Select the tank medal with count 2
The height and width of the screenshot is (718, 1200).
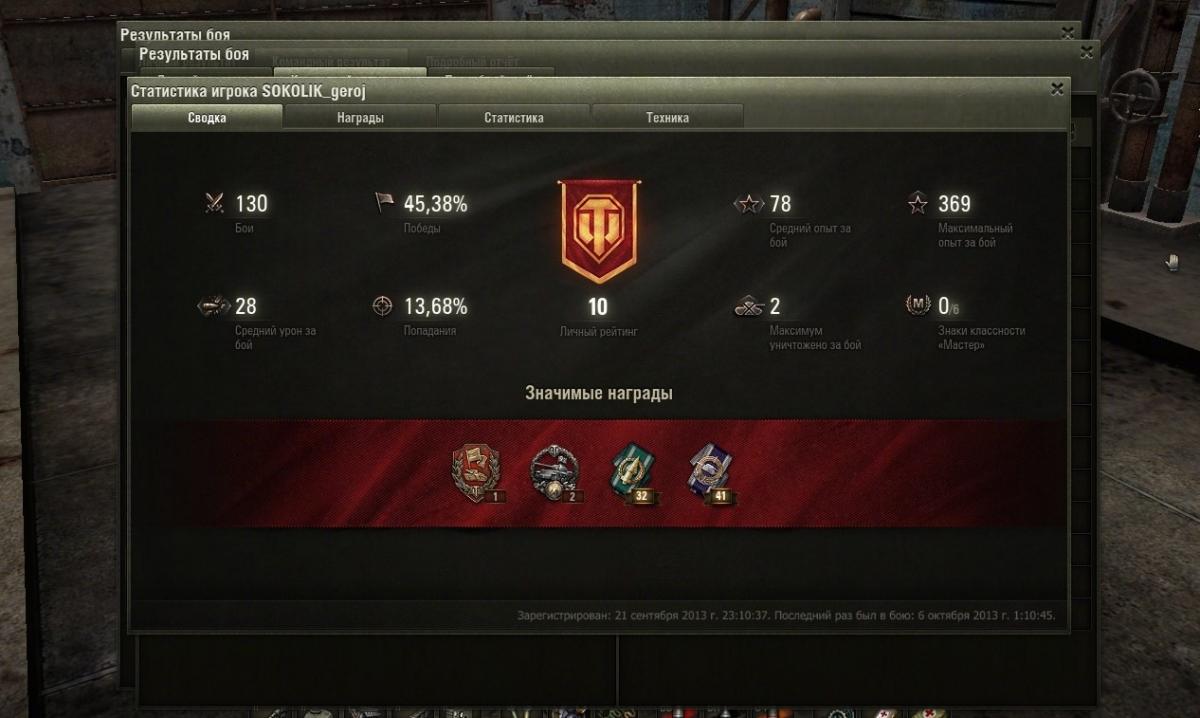[556, 472]
